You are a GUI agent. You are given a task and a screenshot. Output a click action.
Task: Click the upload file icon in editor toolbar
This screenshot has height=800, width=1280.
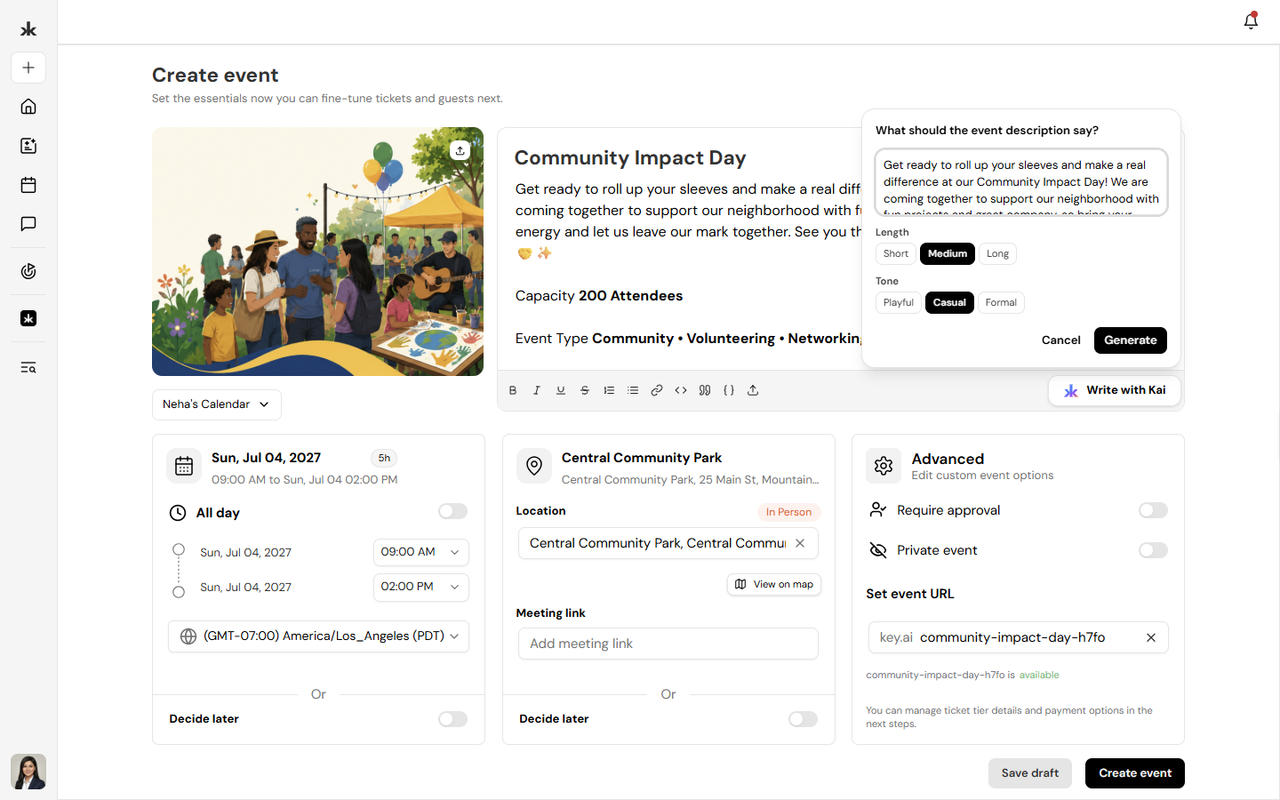coord(753,391)
